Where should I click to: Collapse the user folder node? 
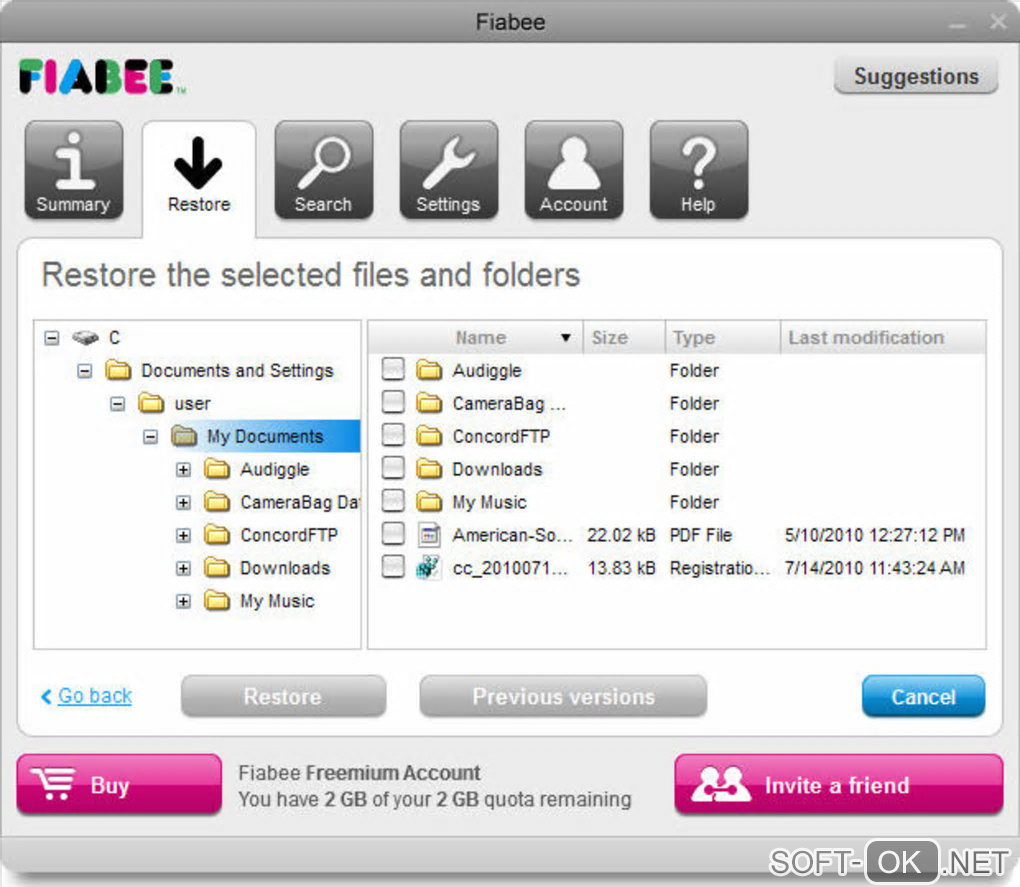pos(117,404)
